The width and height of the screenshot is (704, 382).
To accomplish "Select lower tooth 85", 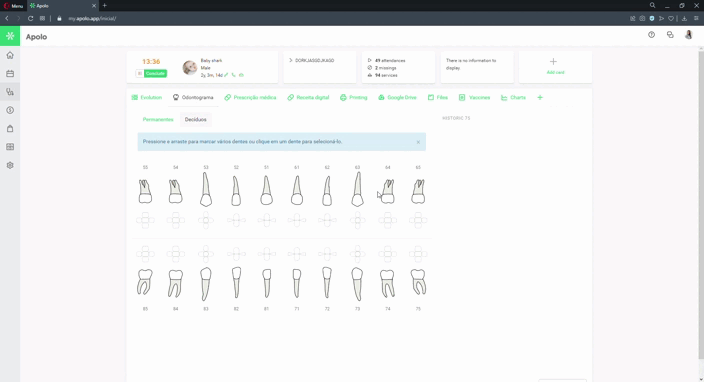I will coord(145,282).
